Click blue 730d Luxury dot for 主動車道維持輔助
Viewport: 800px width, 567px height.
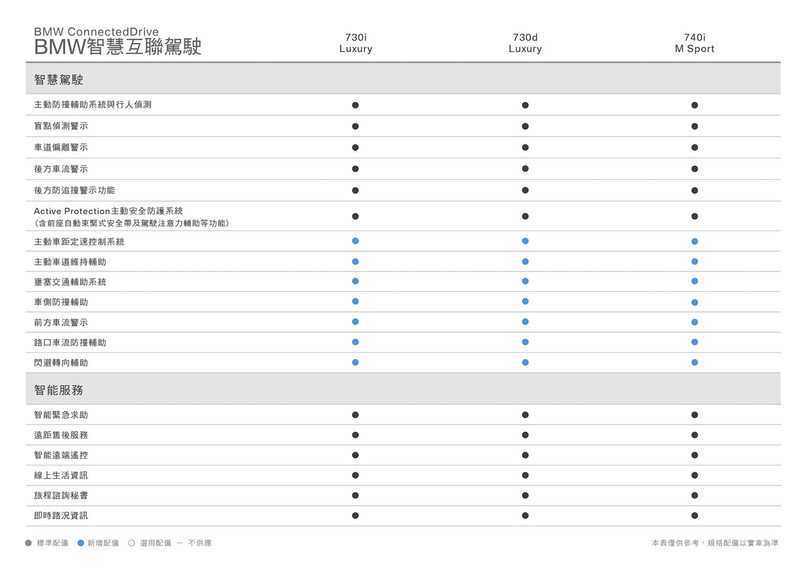(525, 261)
